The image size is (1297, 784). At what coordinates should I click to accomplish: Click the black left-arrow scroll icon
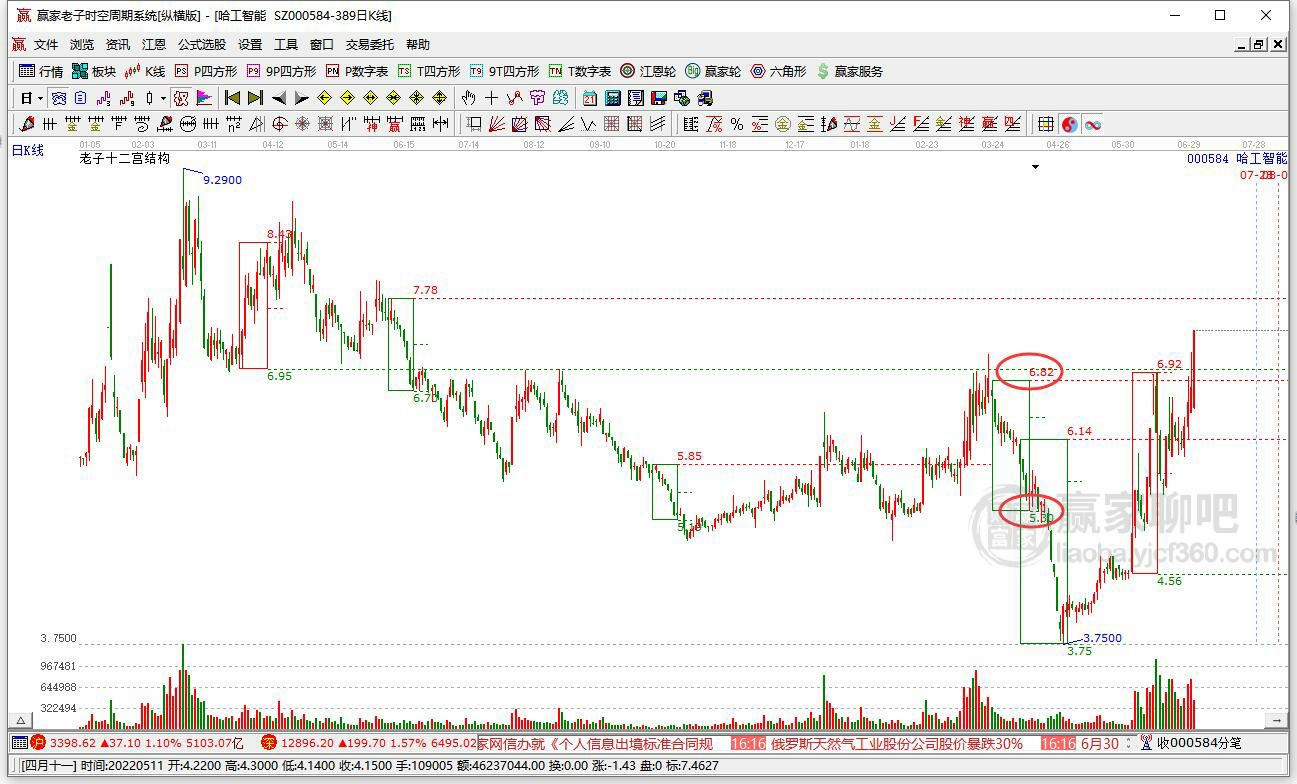click(x=279, y=98)
